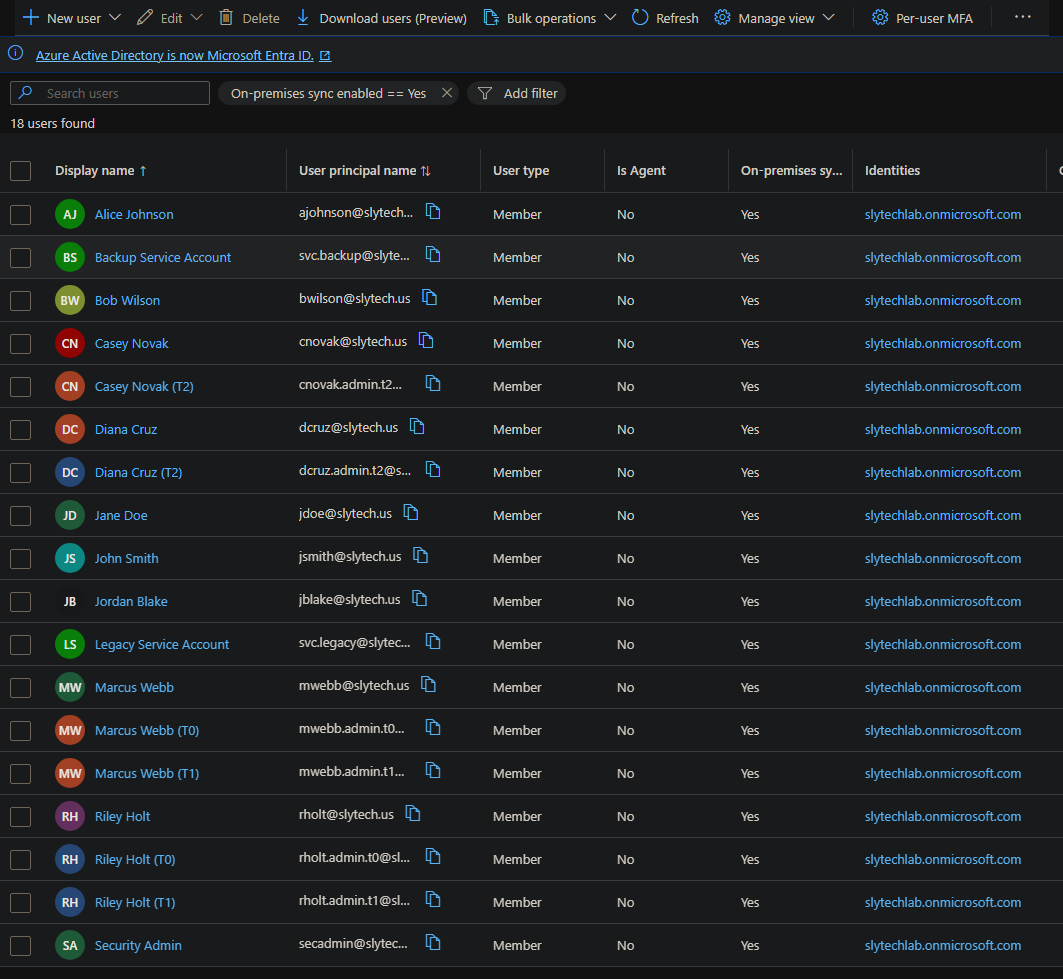Copy jsmith@slytech.us to clipboard

(420, 555)
